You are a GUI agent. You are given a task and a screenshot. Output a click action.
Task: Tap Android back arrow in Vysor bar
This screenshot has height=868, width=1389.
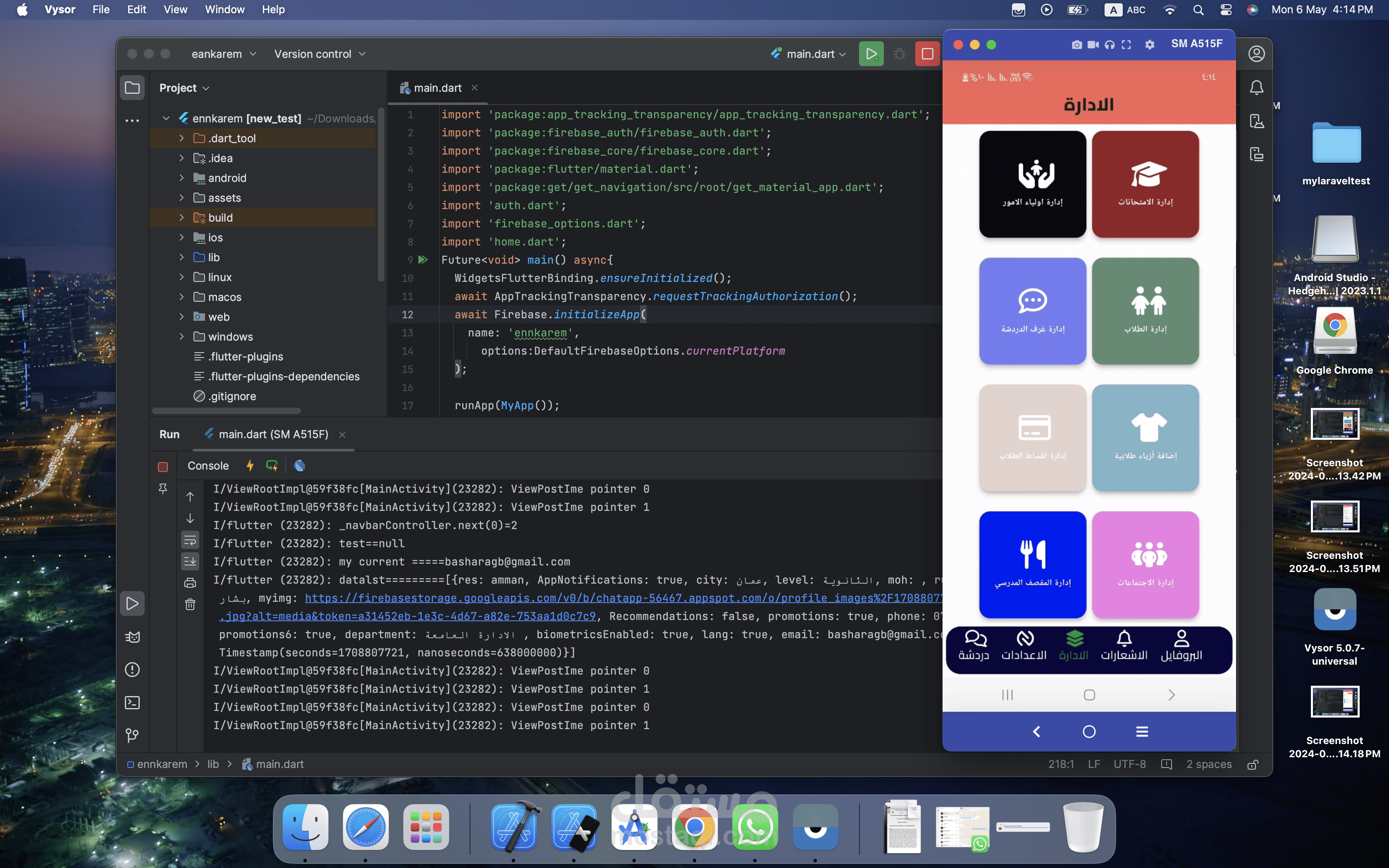tap(1037, 731)
